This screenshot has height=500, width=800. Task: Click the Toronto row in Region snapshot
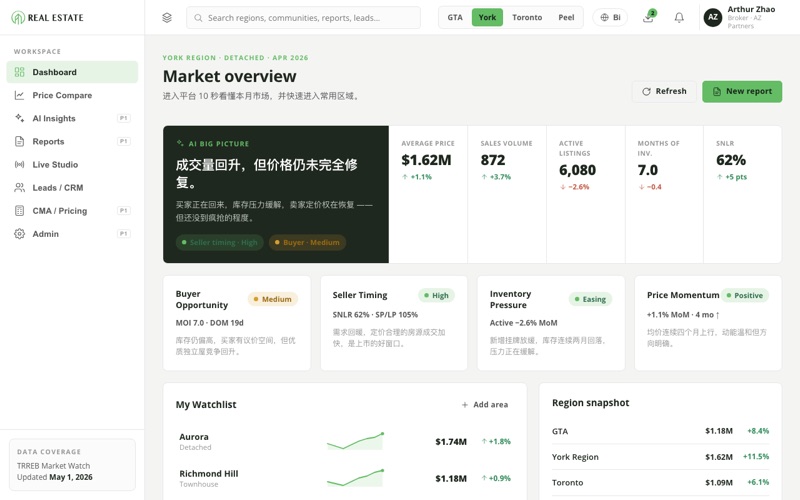pos(660,482)
